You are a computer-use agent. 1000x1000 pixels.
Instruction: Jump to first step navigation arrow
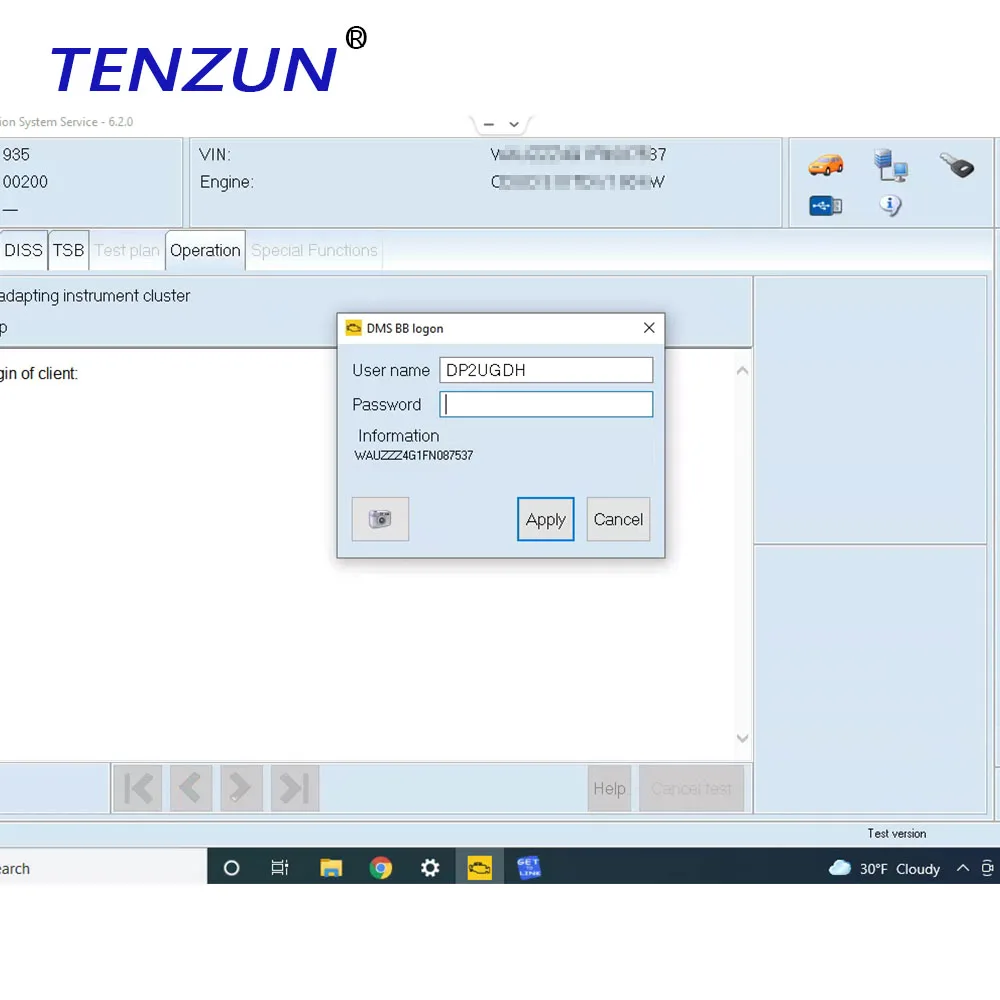click(138, 788)
